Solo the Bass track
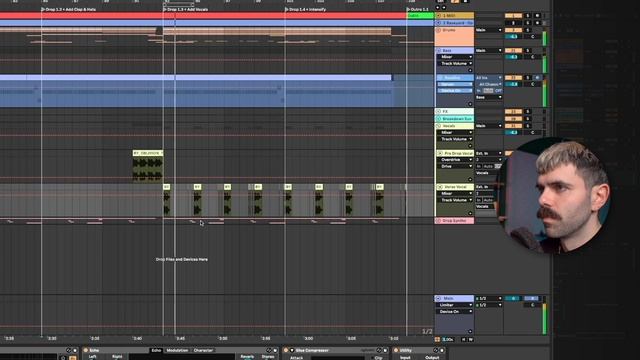 click(527, 51)
